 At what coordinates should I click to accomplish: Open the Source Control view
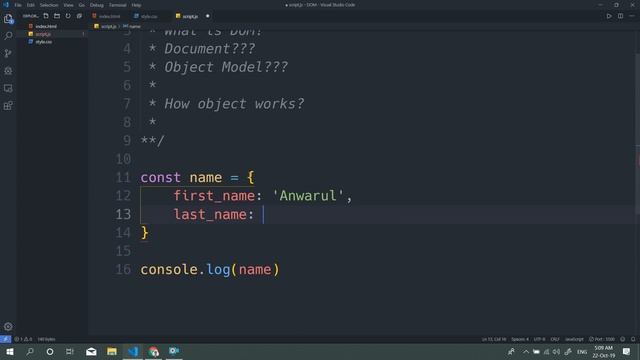(x=8, y=53)
